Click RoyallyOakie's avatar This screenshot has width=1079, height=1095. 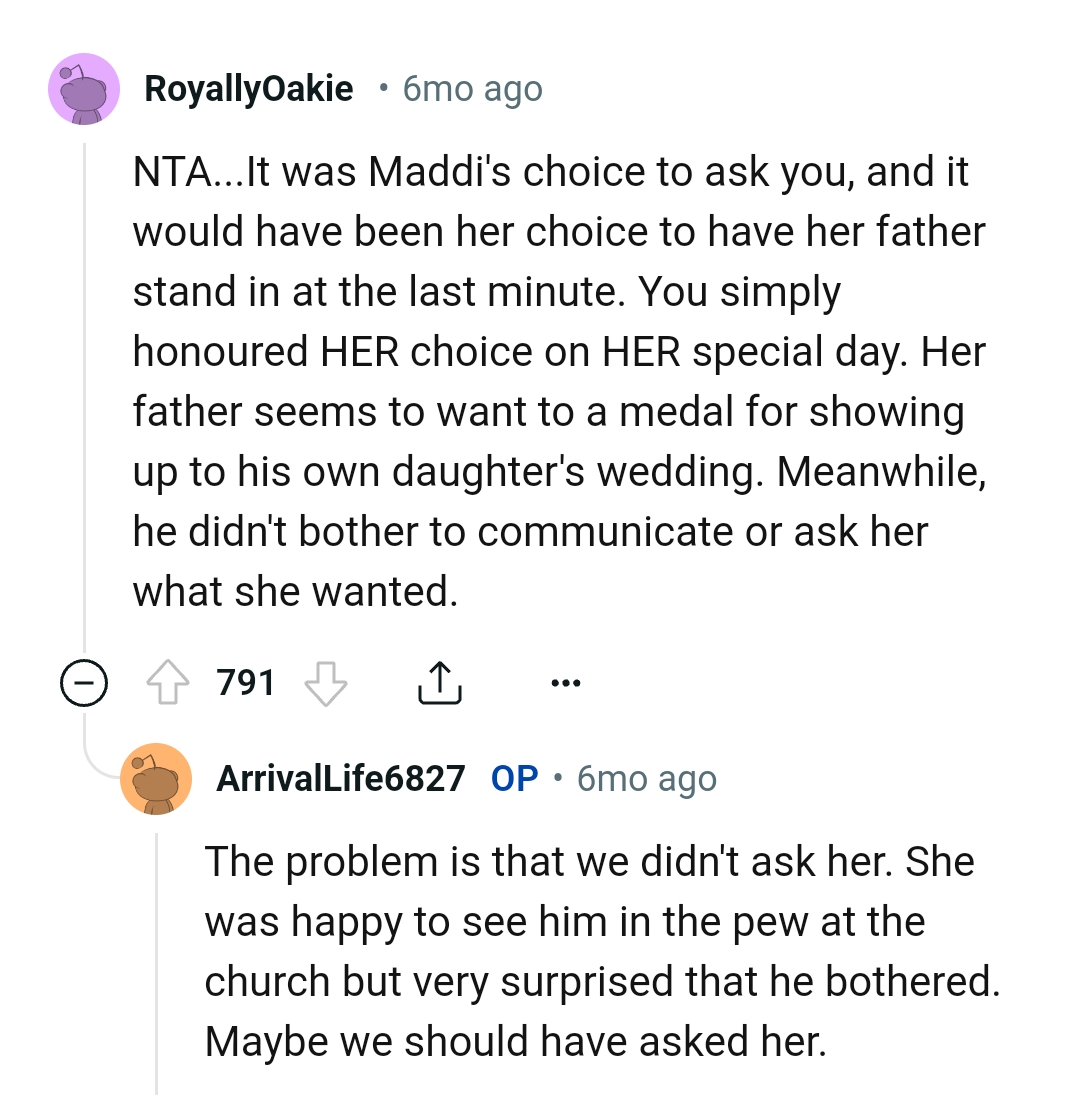coord(84,88)
